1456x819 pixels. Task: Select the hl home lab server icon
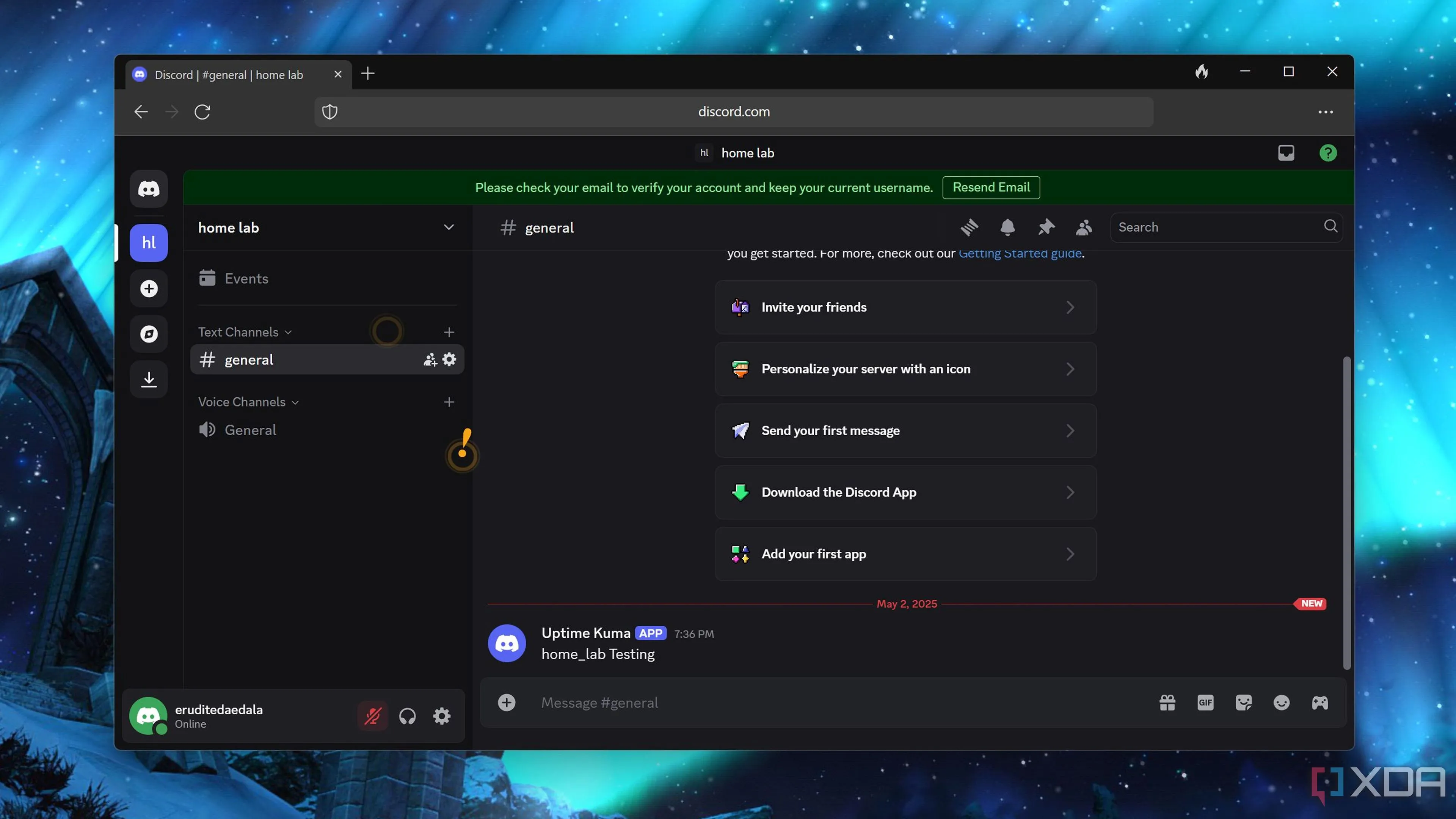[149, 243]
